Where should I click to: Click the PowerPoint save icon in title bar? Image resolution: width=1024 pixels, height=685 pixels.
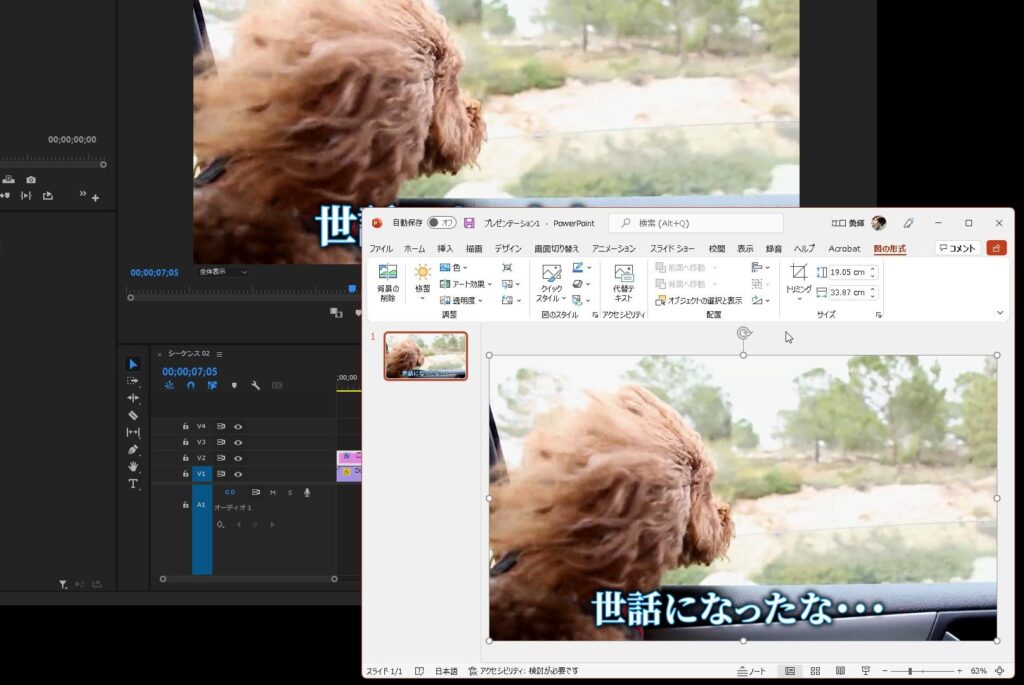pyautogui.click(x=469, y=223)
